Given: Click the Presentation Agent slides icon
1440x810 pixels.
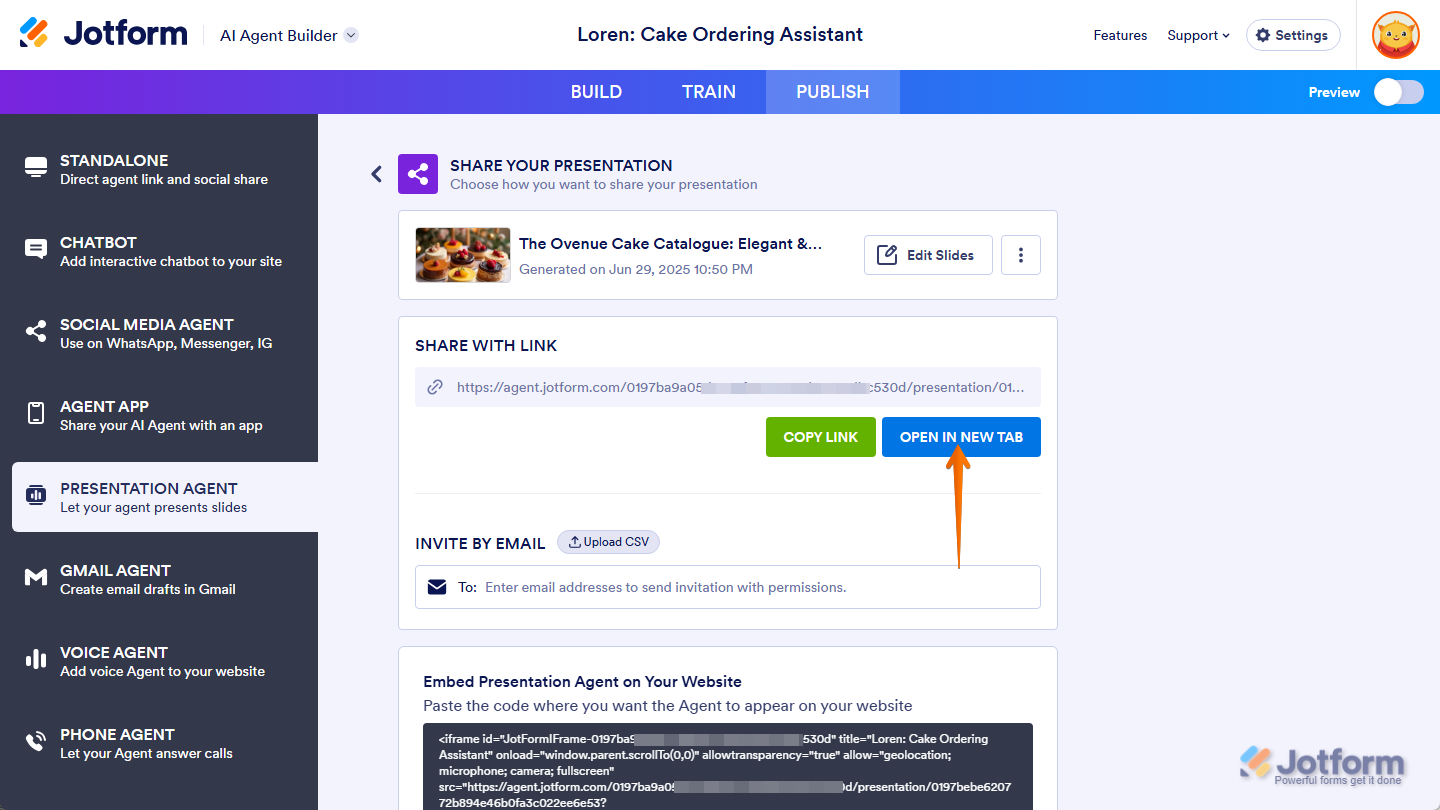Looking at the screenshot, I should pos(36,495).
